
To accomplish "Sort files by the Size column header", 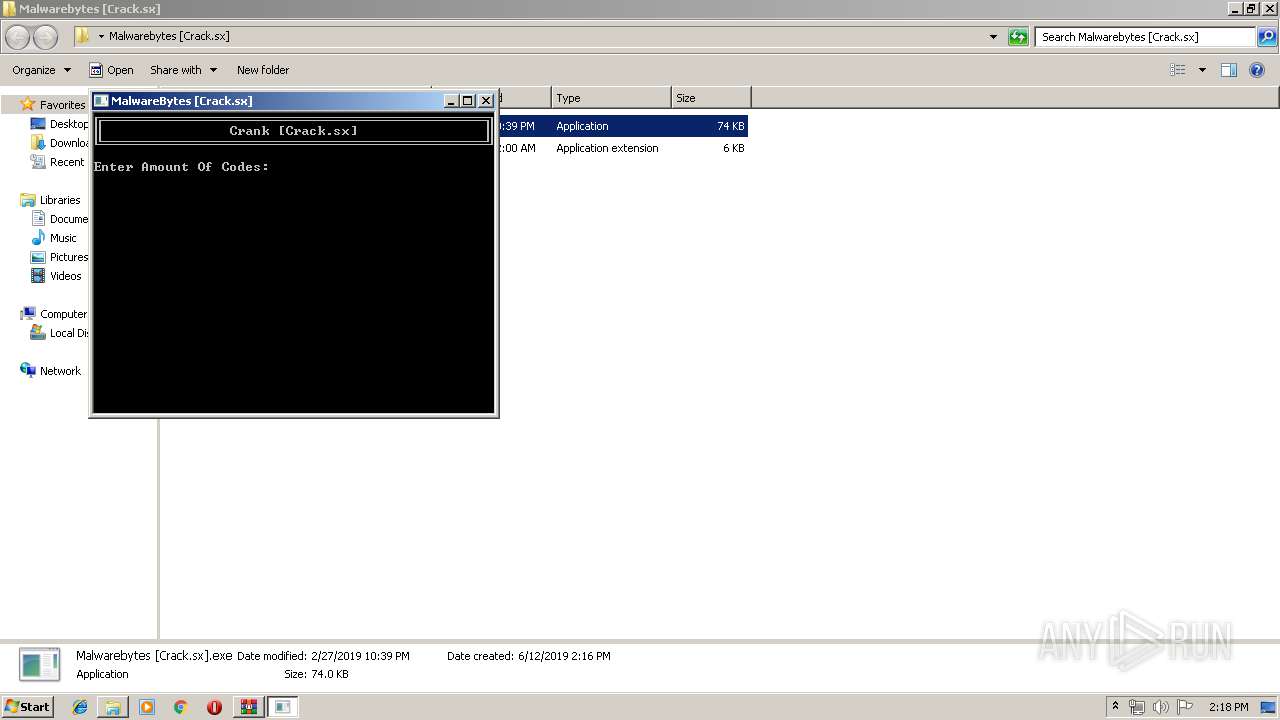I will [x=711, y=98].
